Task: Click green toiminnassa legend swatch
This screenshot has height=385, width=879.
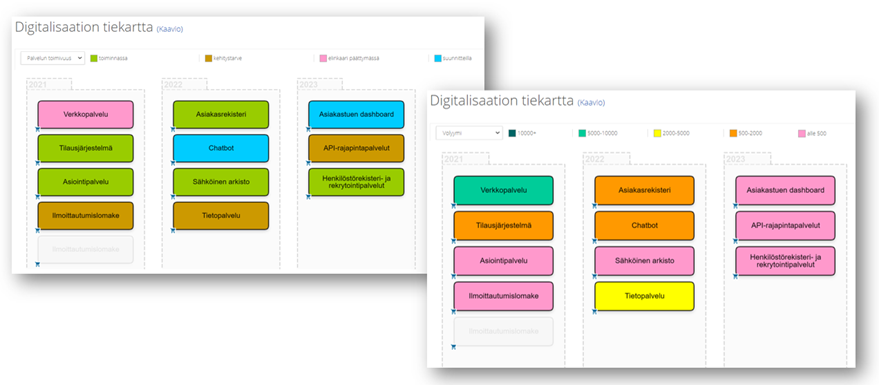Action: coord(94,58)
